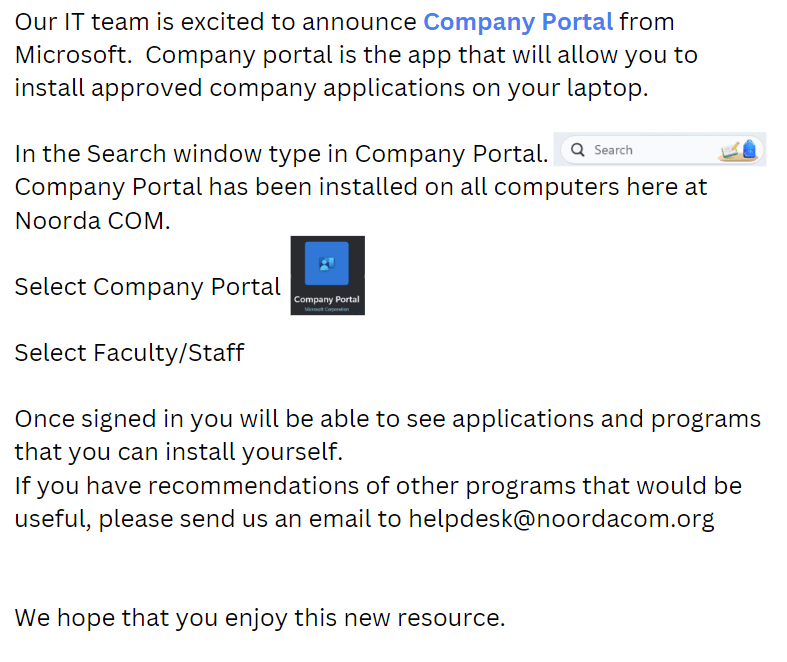
Task: Click the "Select Faculty/Staff" text
Action: 129,352
